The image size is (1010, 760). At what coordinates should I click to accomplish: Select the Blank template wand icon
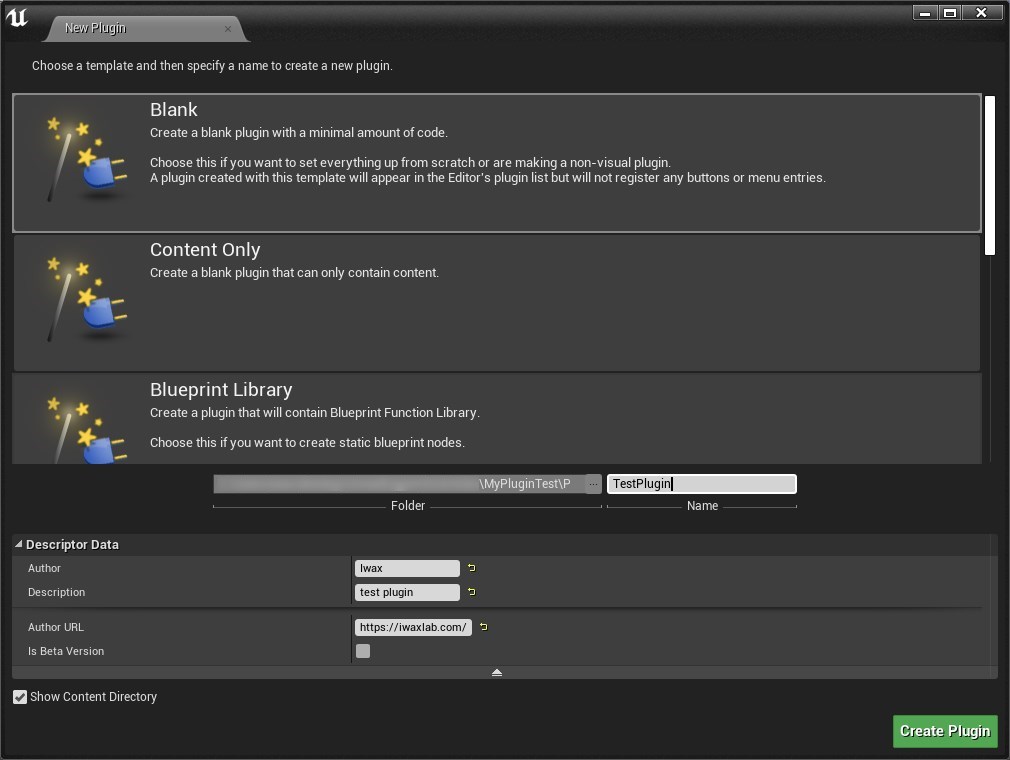[87, 159]
